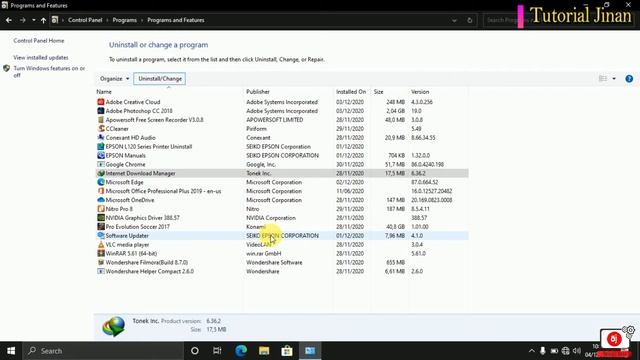Open File Explorer from the taskbar
The width and height of the screenshot is (640, 360).
click(264, 351)
